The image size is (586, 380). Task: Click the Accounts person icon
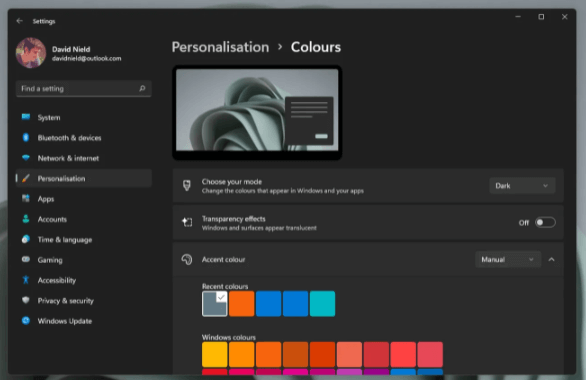pos(26,219)
